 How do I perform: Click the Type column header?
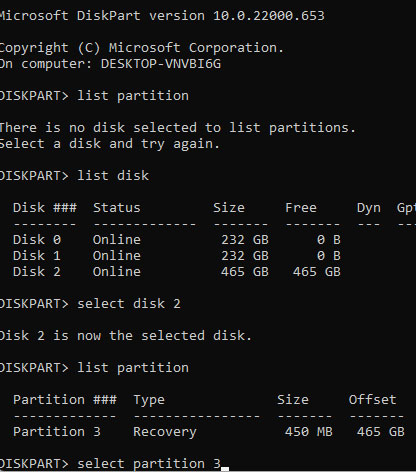point(149,400)
